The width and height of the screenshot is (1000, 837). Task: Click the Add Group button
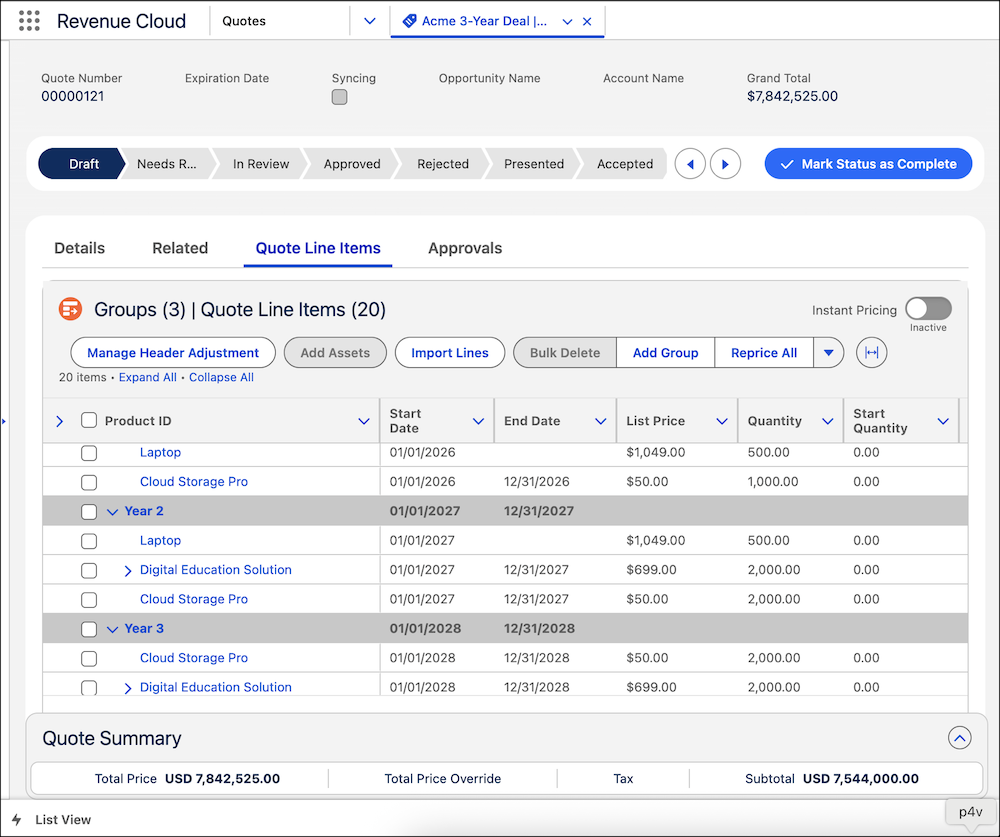pyautogui.click(x=665, y=353)
